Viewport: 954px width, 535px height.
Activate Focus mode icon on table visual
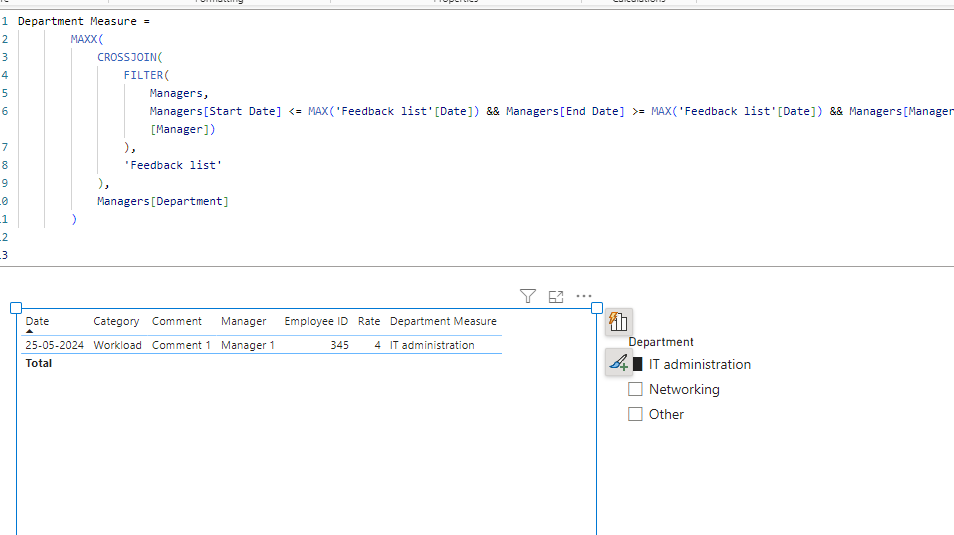point(555,296)
